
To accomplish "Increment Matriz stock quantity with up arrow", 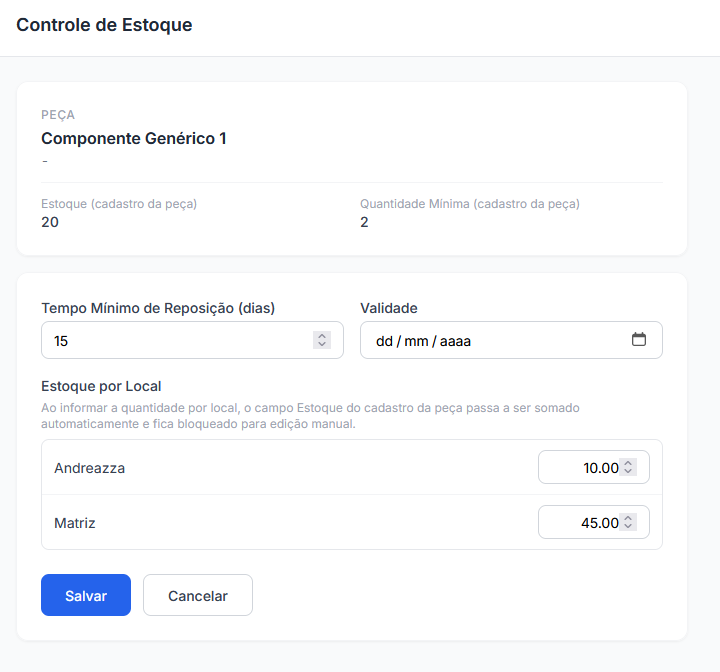I will tap(628, 518).
